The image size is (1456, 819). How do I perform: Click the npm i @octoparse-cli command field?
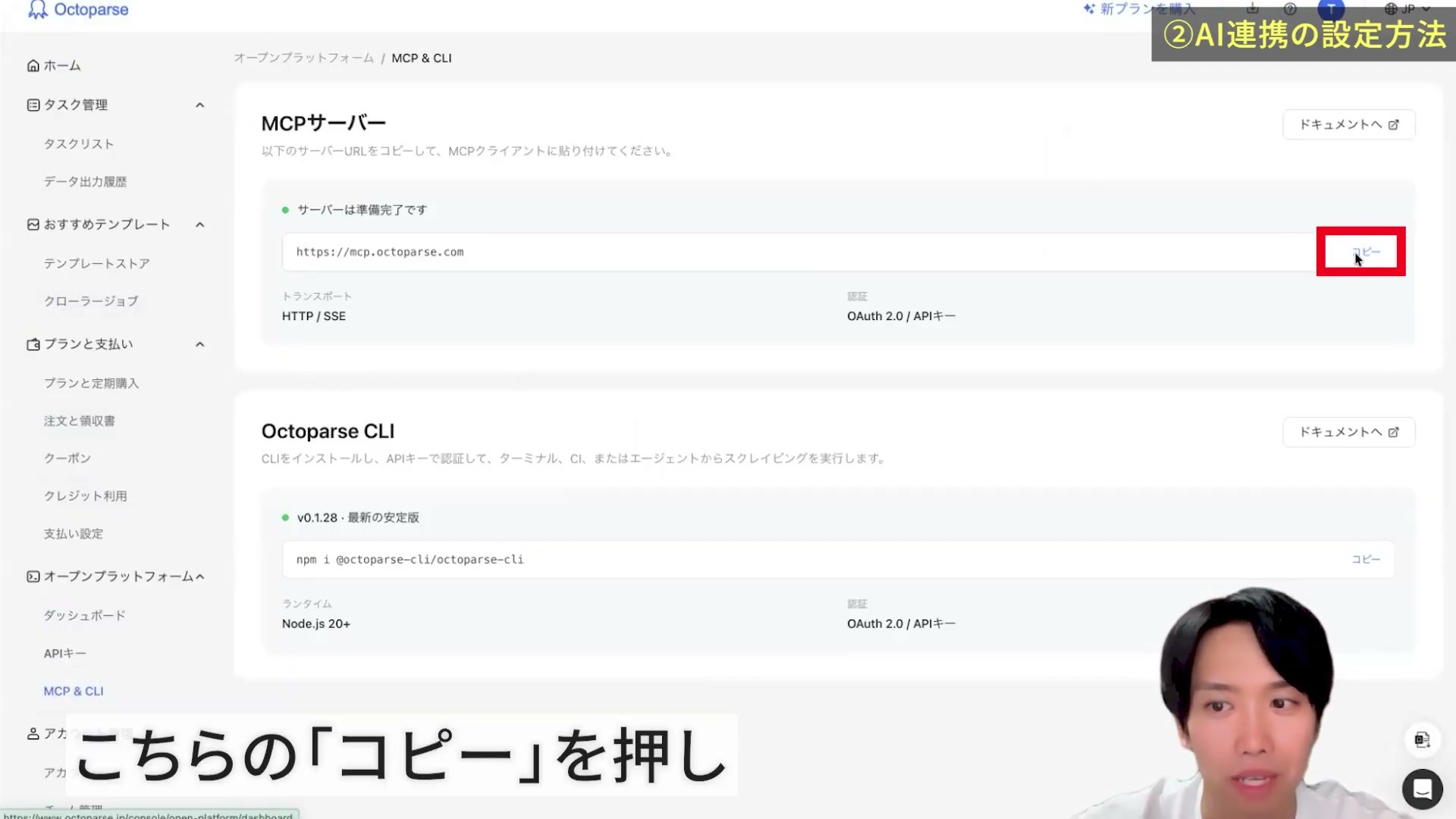point(838,560)
